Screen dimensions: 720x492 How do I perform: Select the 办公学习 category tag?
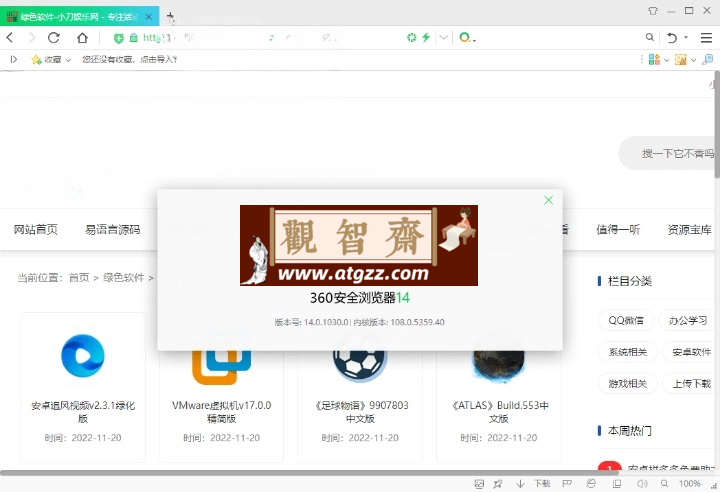point(687,320)
